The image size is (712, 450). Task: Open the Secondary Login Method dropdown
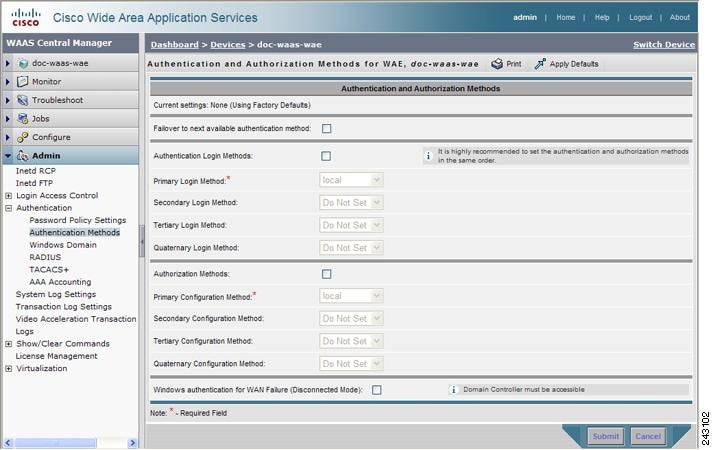pyautogui.click(x=351, y=203)
